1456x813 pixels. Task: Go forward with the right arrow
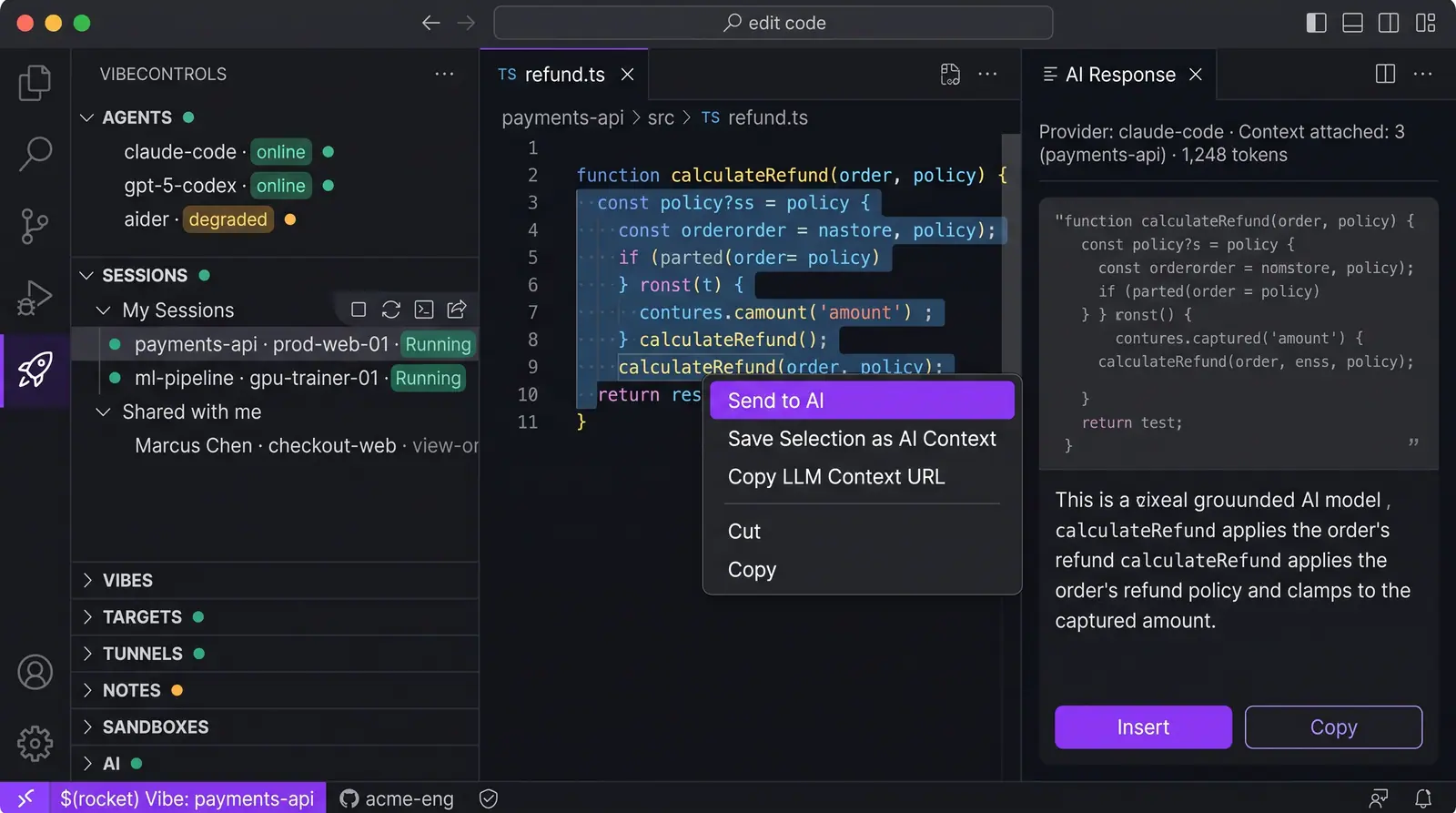[466, 23]
